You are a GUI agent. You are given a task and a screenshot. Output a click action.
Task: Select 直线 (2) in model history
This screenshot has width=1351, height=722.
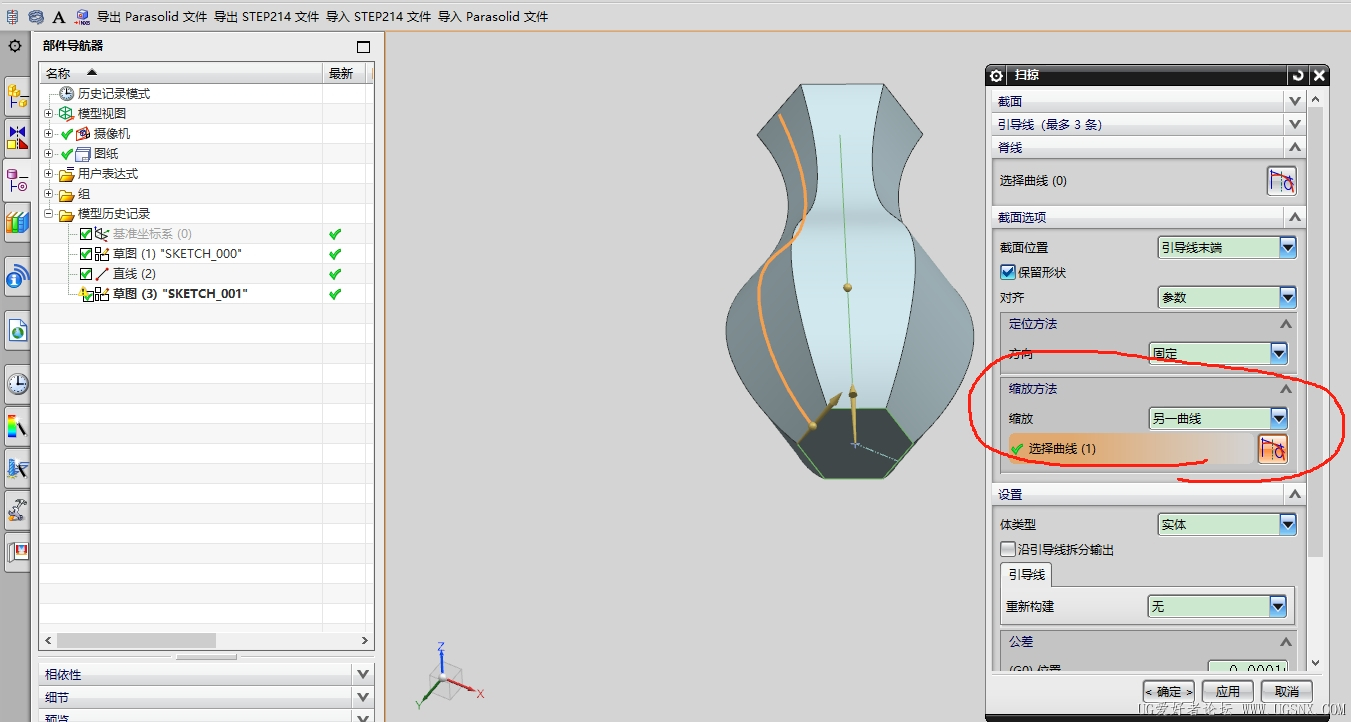point(134,274)
